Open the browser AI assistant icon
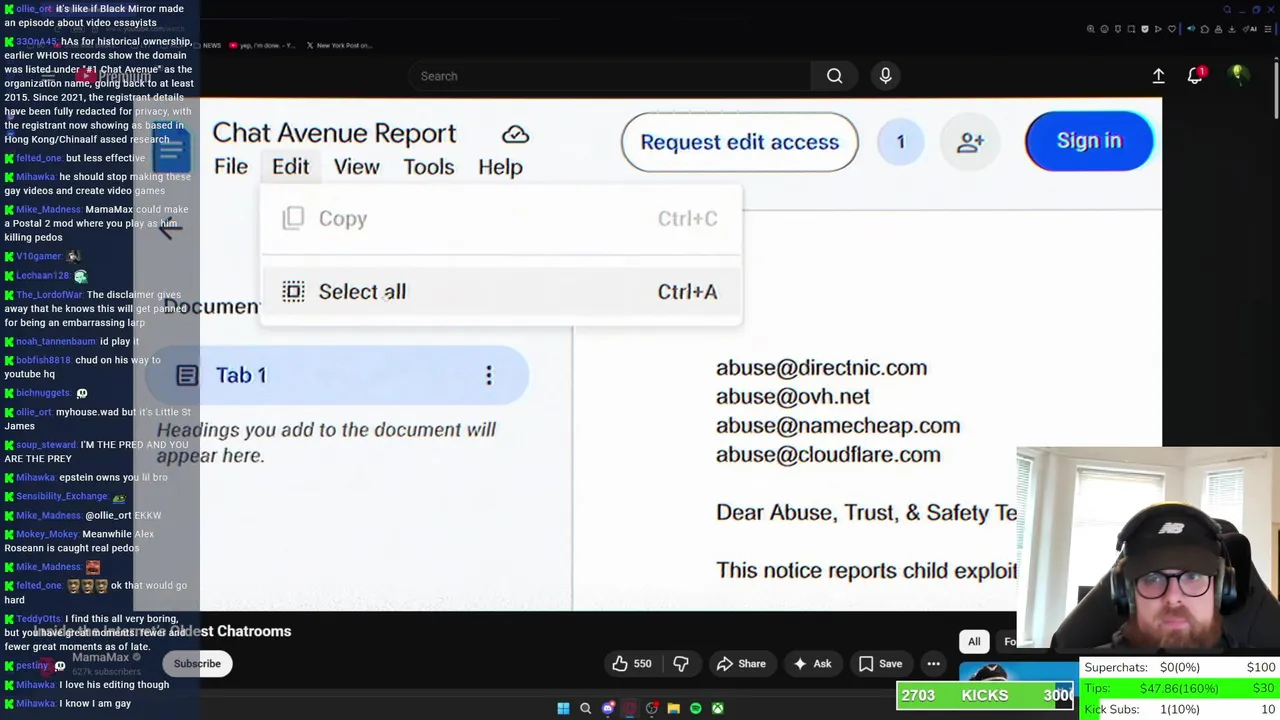Viewport: 1280px width, 720px height. 1249,29
